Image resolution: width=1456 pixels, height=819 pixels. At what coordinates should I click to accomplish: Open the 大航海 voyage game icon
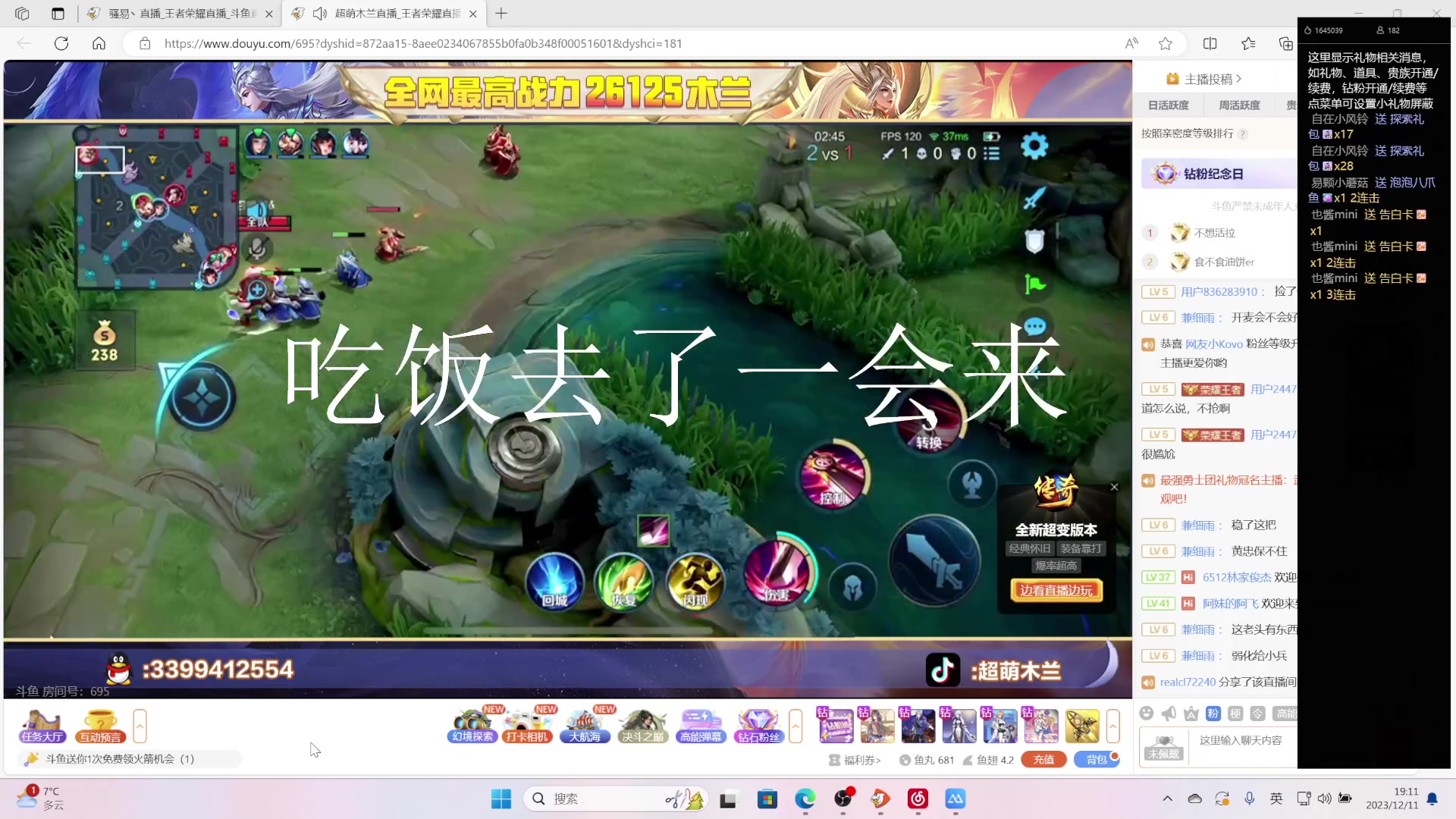coord(585,726)
